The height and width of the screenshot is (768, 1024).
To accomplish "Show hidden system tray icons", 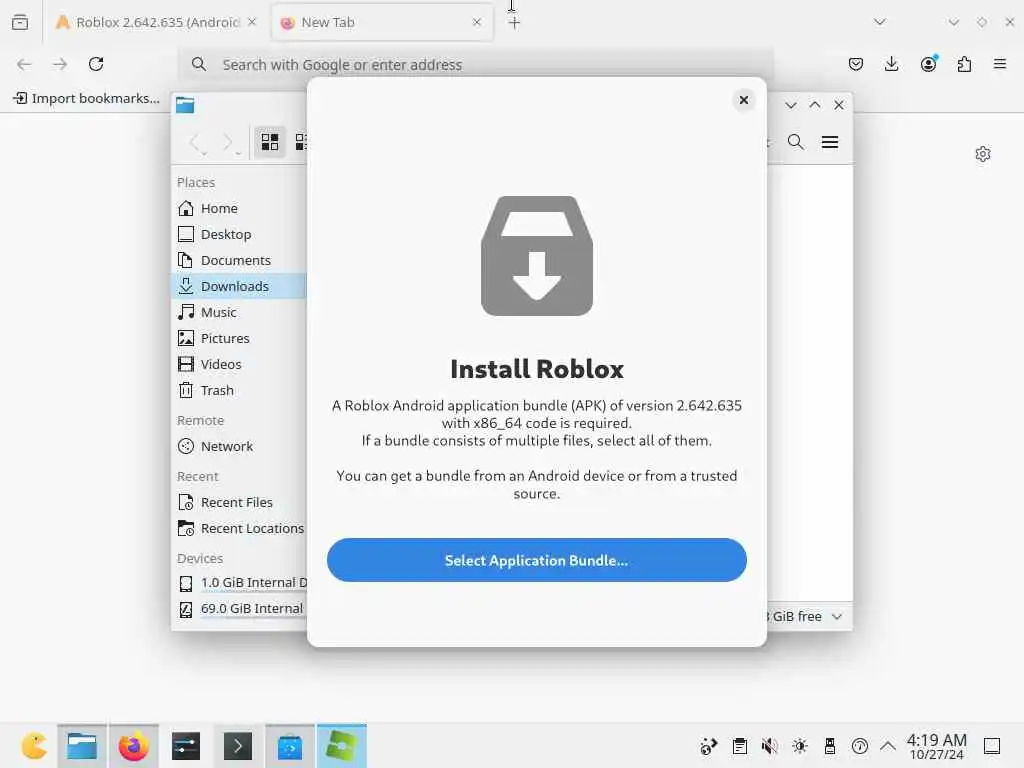I will tap(888, 746).
